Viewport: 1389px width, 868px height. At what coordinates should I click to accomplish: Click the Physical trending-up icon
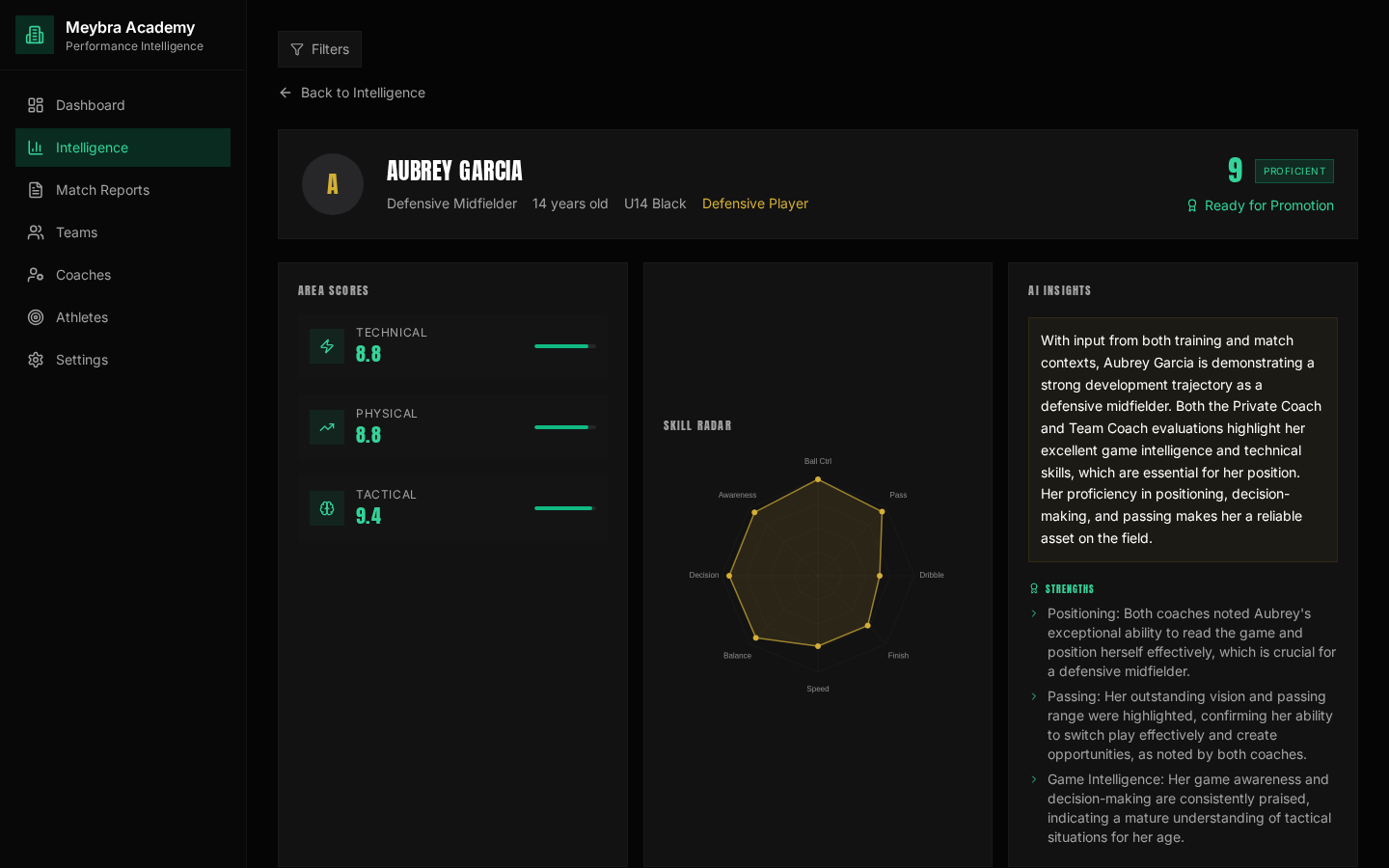coord(327,427)
